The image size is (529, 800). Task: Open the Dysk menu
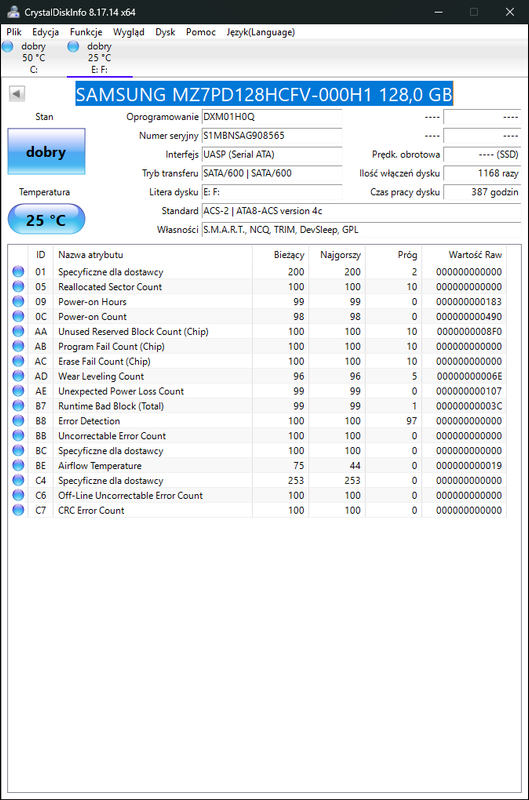[x=165, y=32]
